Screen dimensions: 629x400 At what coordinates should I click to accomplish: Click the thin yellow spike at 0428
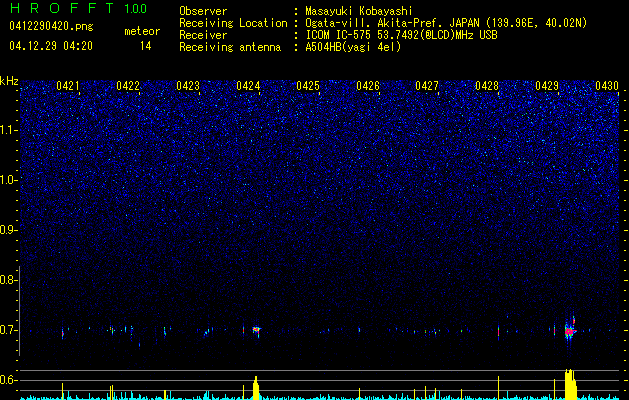tap(498, 387)
